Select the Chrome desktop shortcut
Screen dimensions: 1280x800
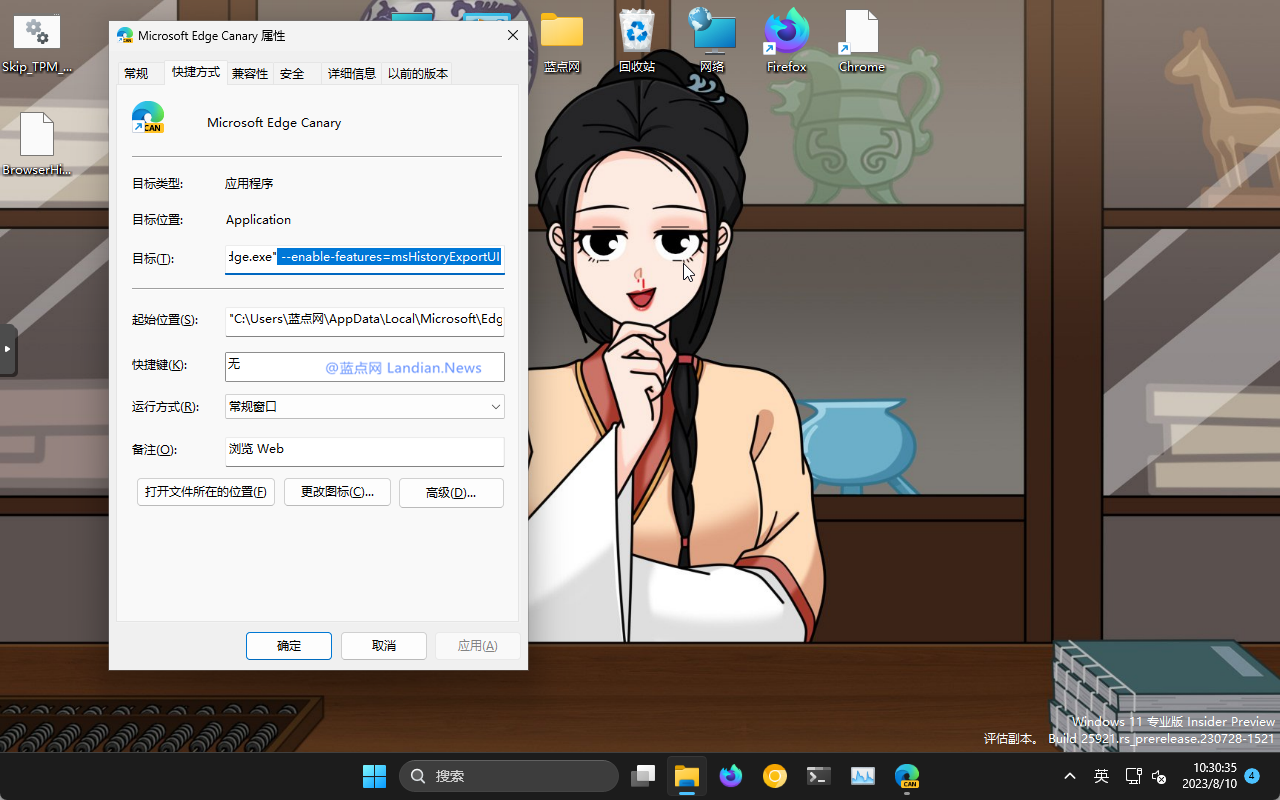click(862, 44)
